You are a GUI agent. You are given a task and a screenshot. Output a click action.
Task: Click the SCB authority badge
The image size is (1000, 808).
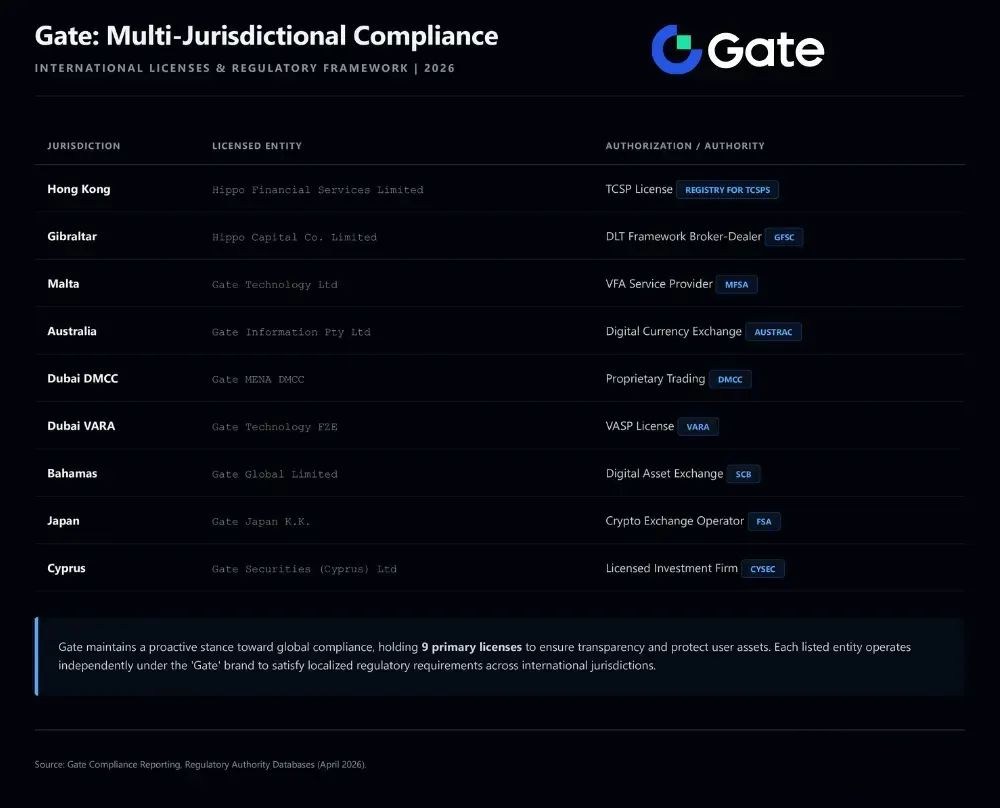coord(743,474)
